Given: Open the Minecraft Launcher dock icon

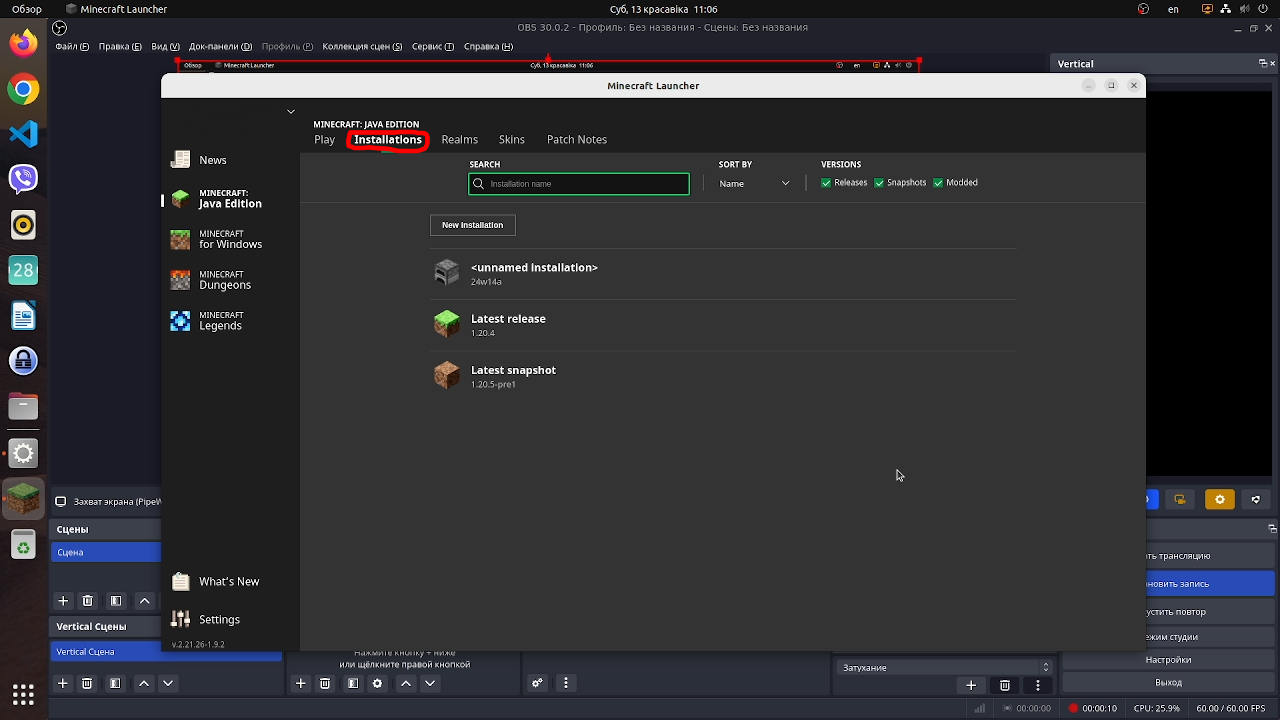Looking at the screenshot, I should [23, 498].
